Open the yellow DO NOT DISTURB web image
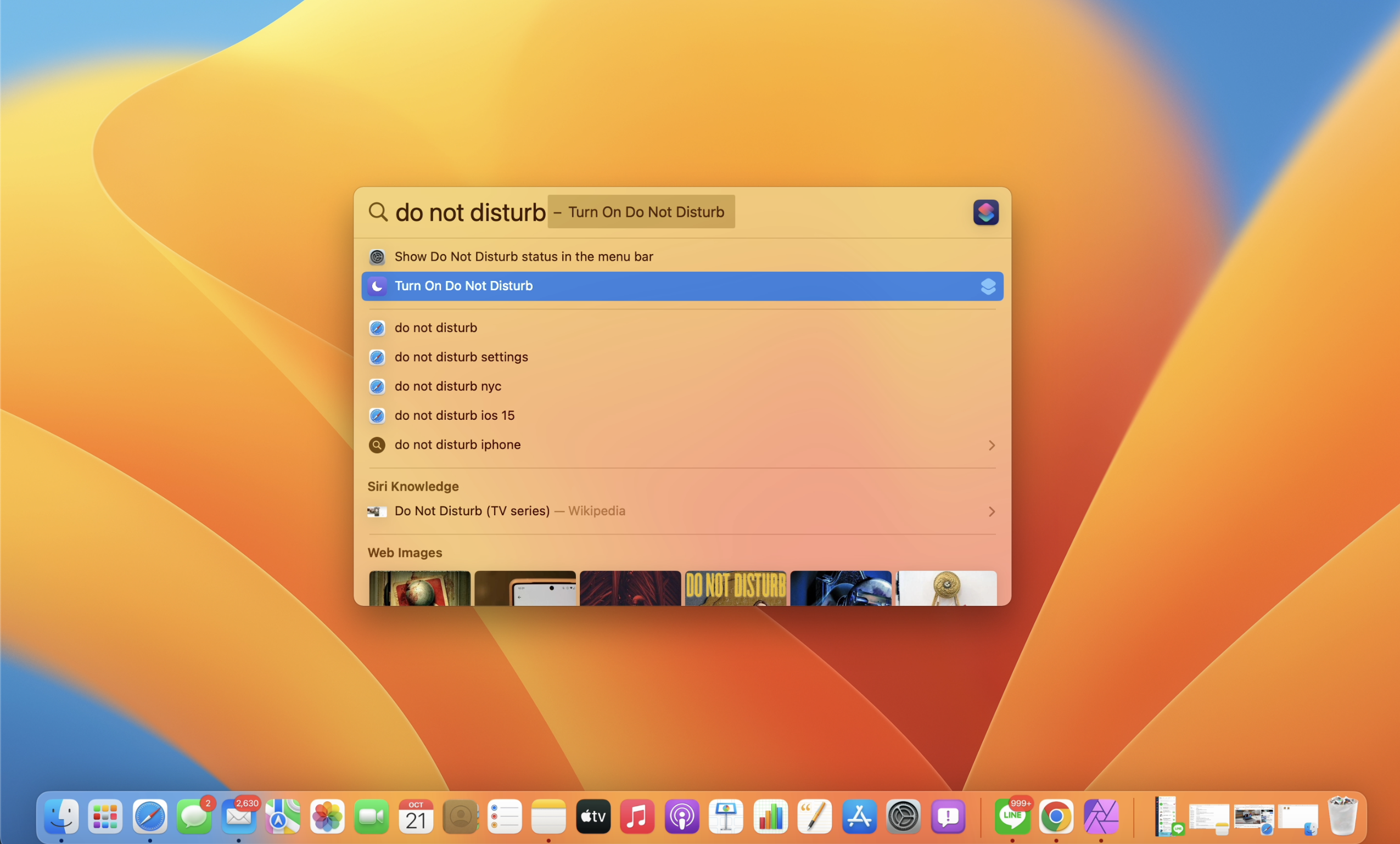Image resolution: width=1400 pixels, height=844 pixels. click(x=735, y=588)
